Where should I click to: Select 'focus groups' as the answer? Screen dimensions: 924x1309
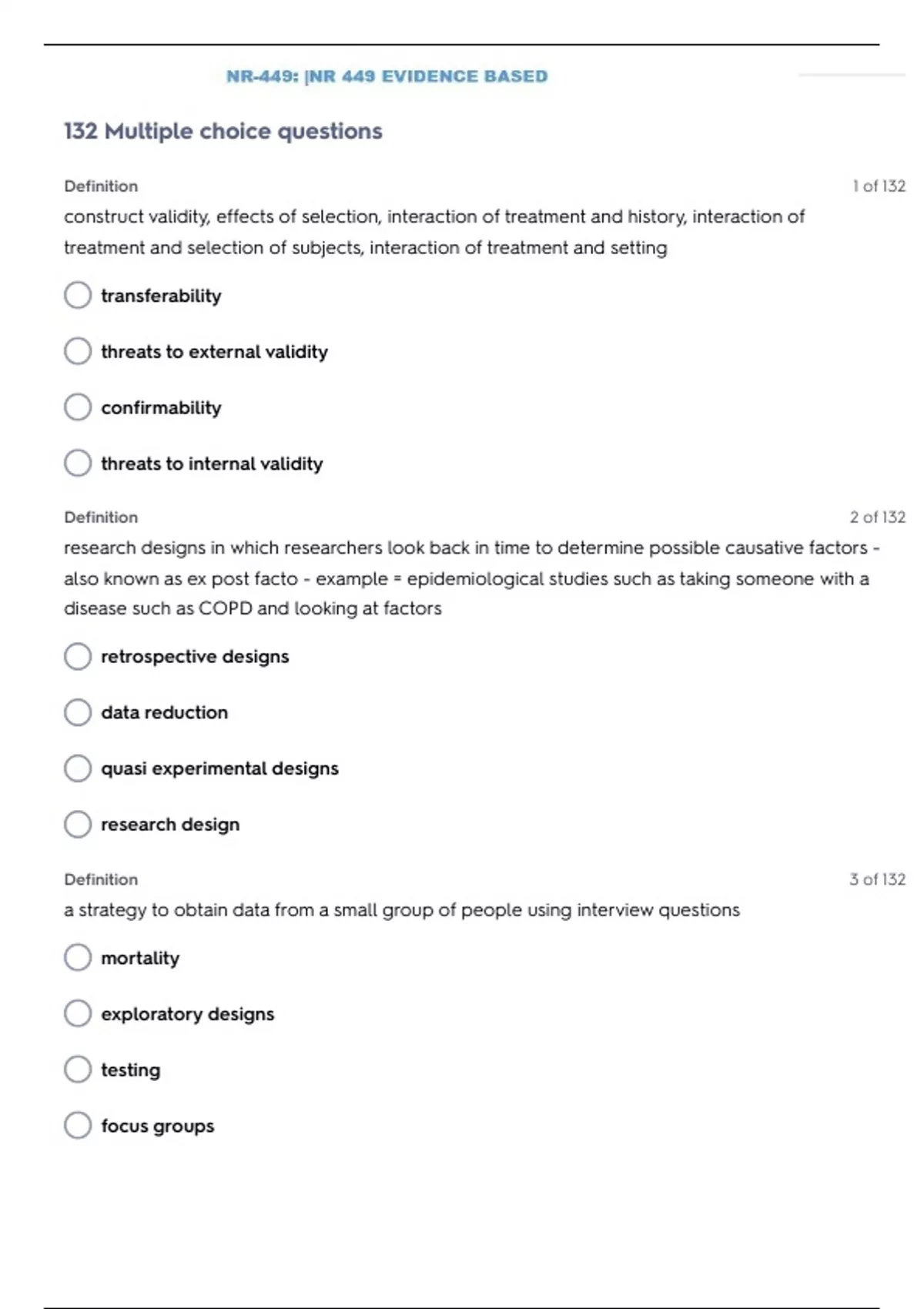78,1126
